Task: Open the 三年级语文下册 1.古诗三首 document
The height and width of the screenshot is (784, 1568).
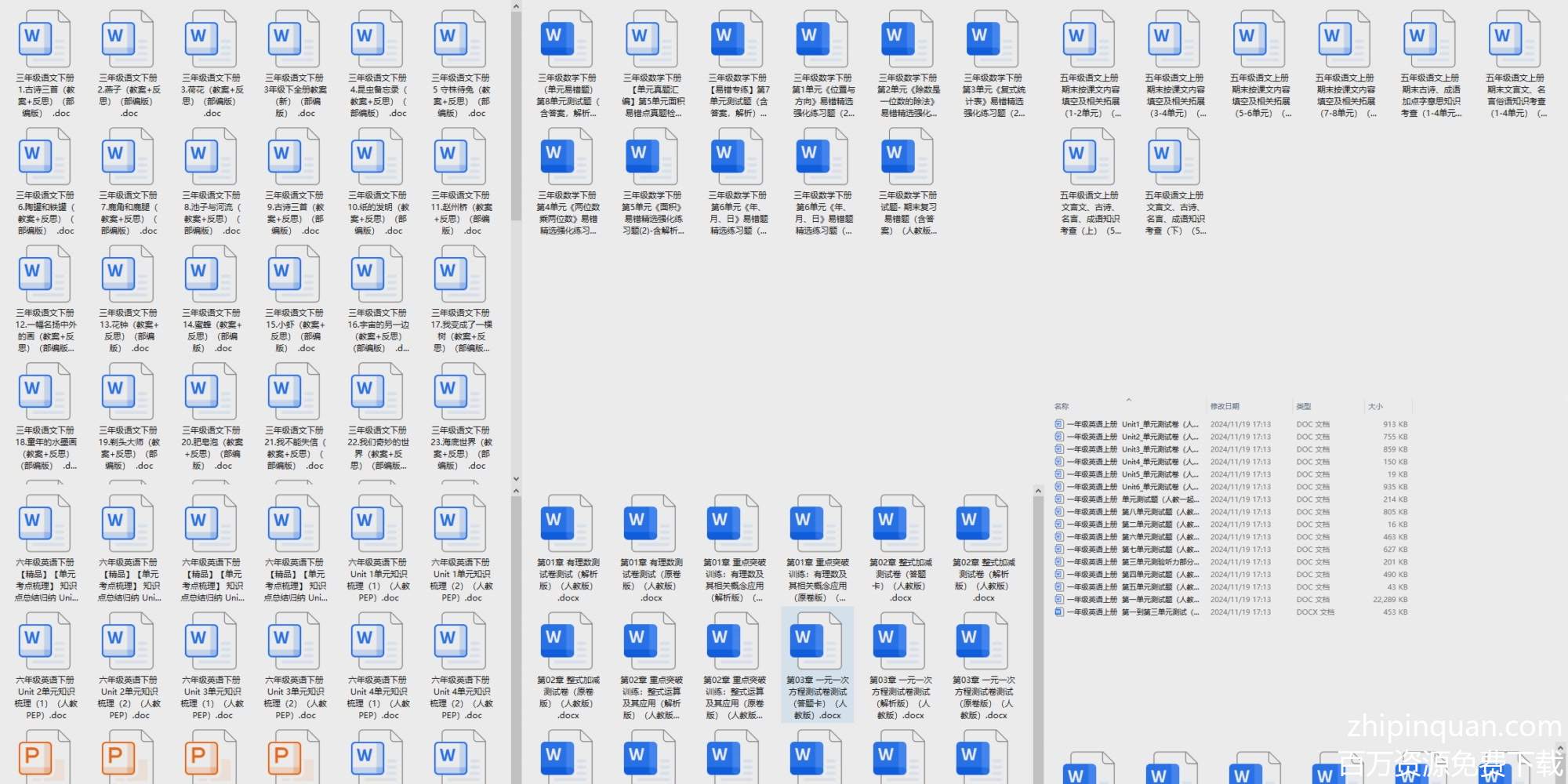Action: [45, 39]
